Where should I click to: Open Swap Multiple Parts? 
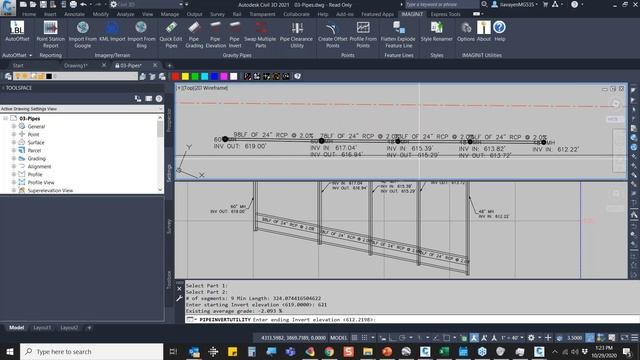click(x=260, y=35)
